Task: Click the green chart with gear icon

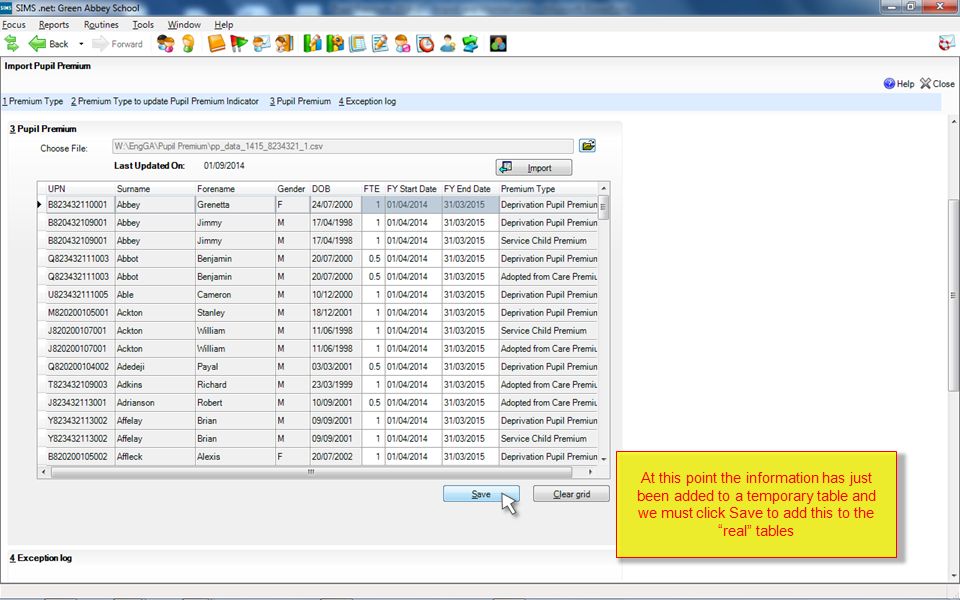Action: click(x=335, y=44)
